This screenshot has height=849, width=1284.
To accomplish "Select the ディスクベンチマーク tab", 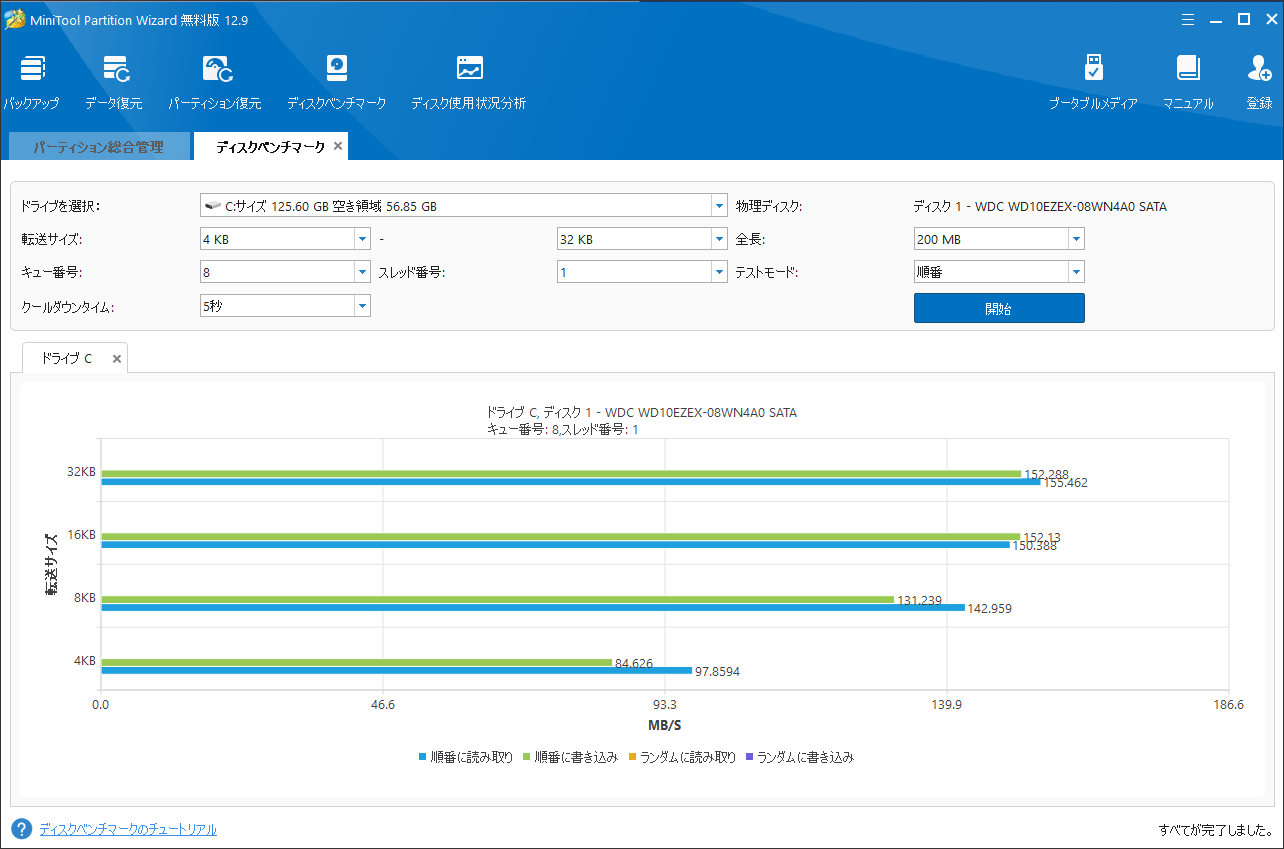I will [270, 146].
